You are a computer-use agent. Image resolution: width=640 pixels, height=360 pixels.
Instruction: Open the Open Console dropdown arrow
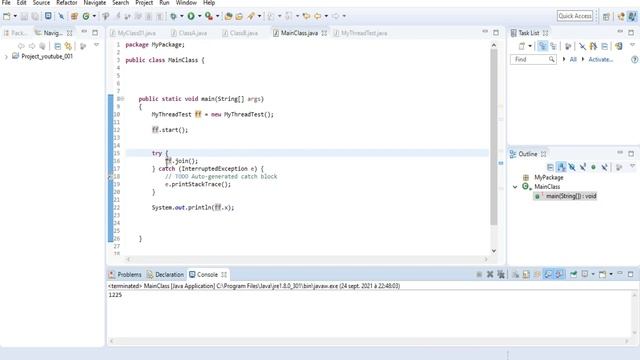[x=611, y=274]
